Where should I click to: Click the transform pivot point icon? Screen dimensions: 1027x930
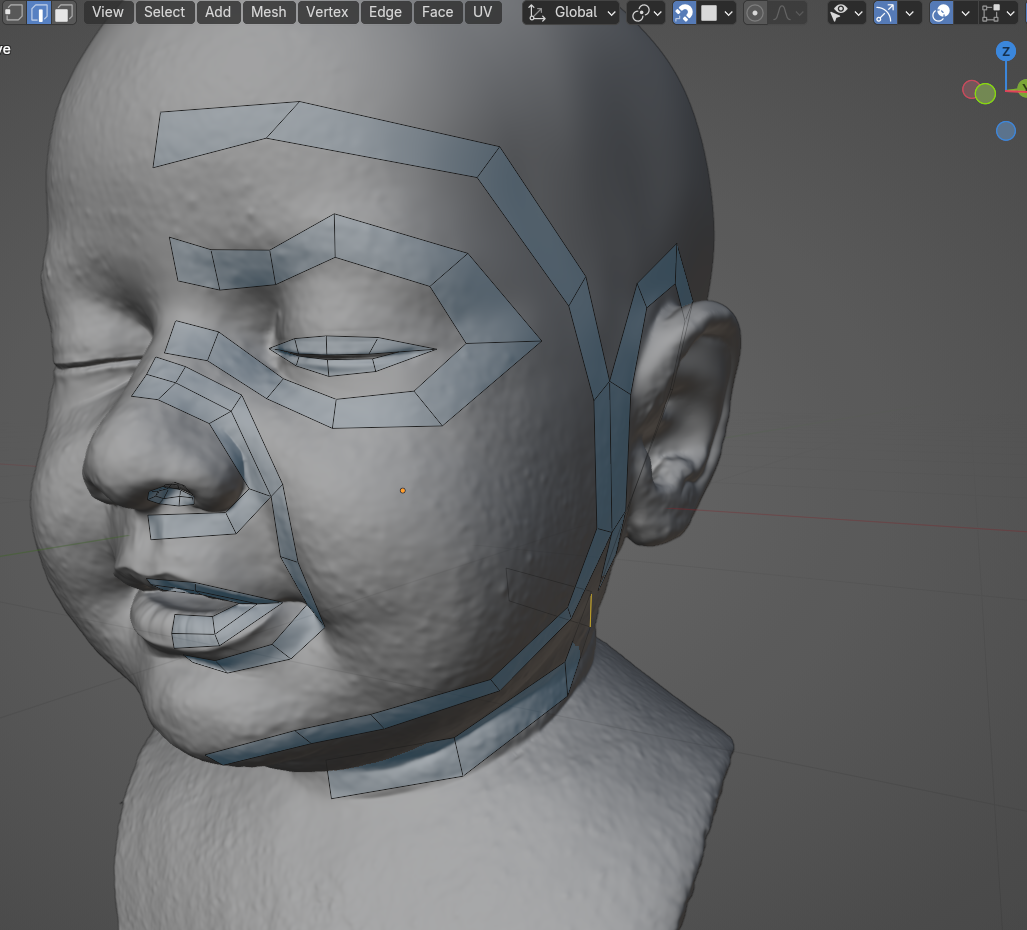[x=641, y=13]
